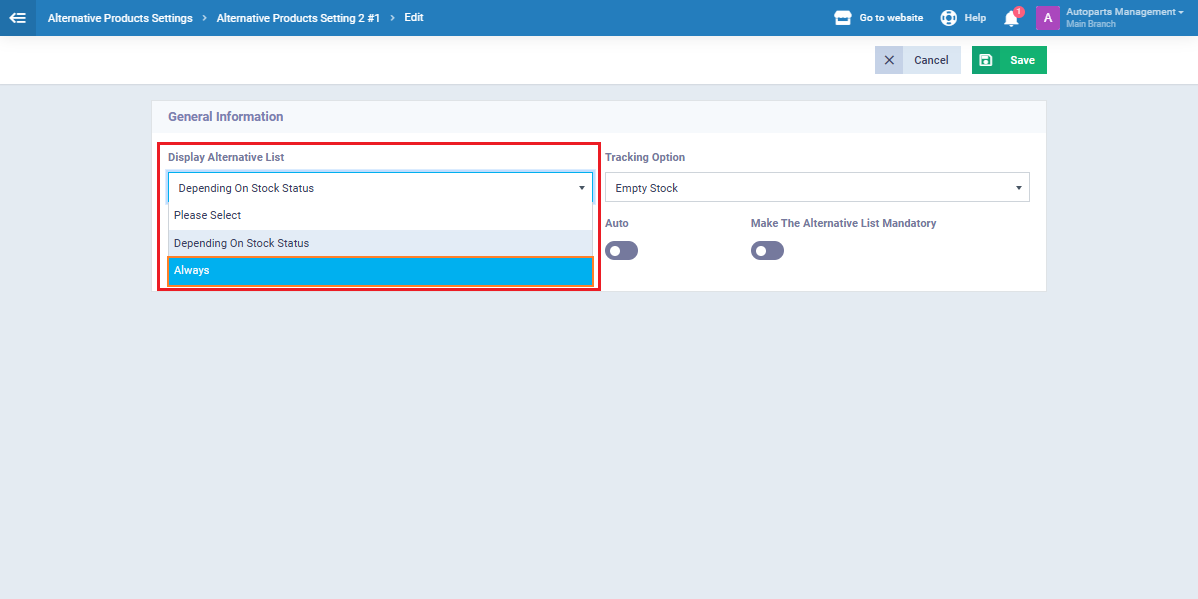Click the General Information section header
1198x599 pixels.
click(x=225, y=117)
